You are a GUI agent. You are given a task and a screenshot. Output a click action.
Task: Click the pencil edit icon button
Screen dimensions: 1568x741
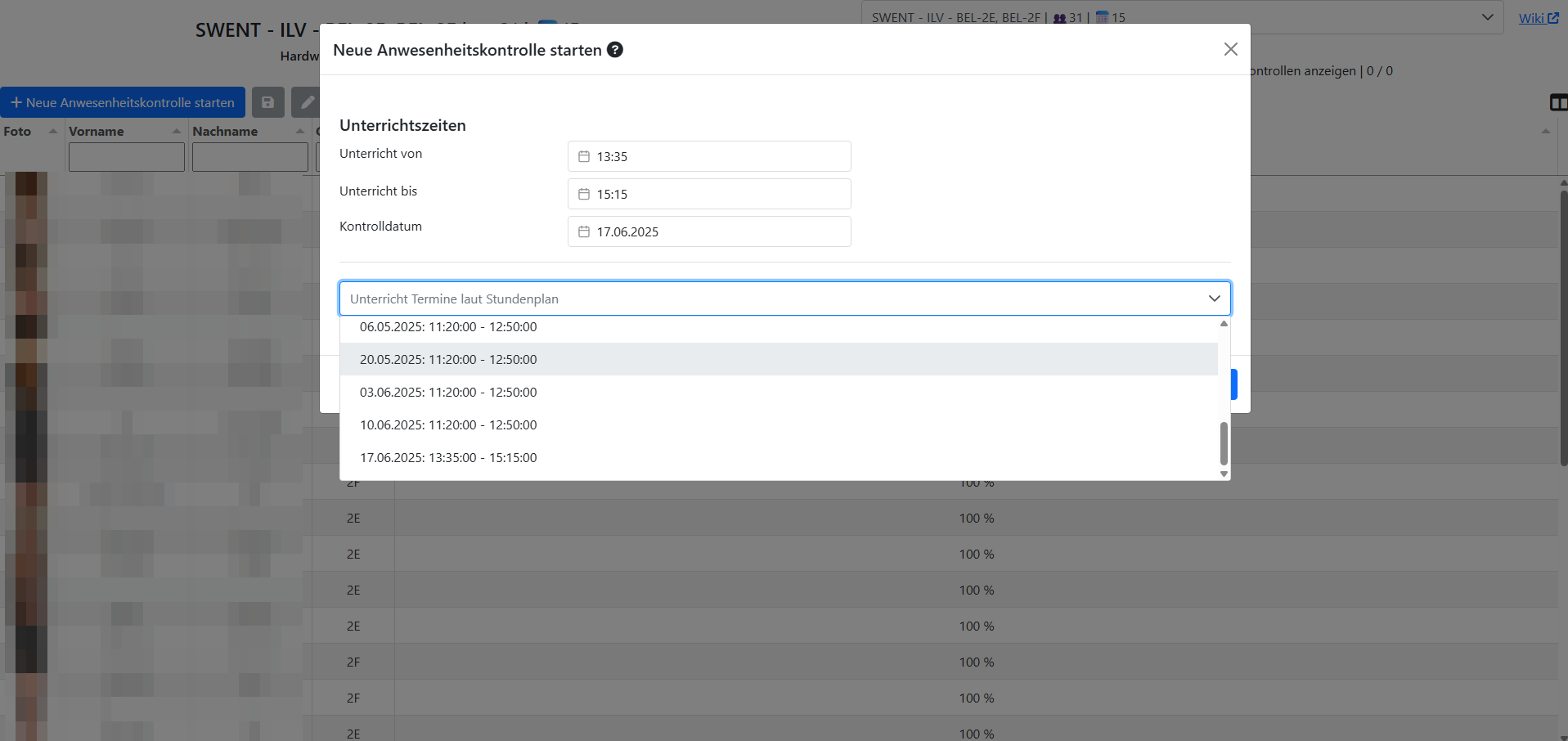pyautogui.click(x=307, y=102)
